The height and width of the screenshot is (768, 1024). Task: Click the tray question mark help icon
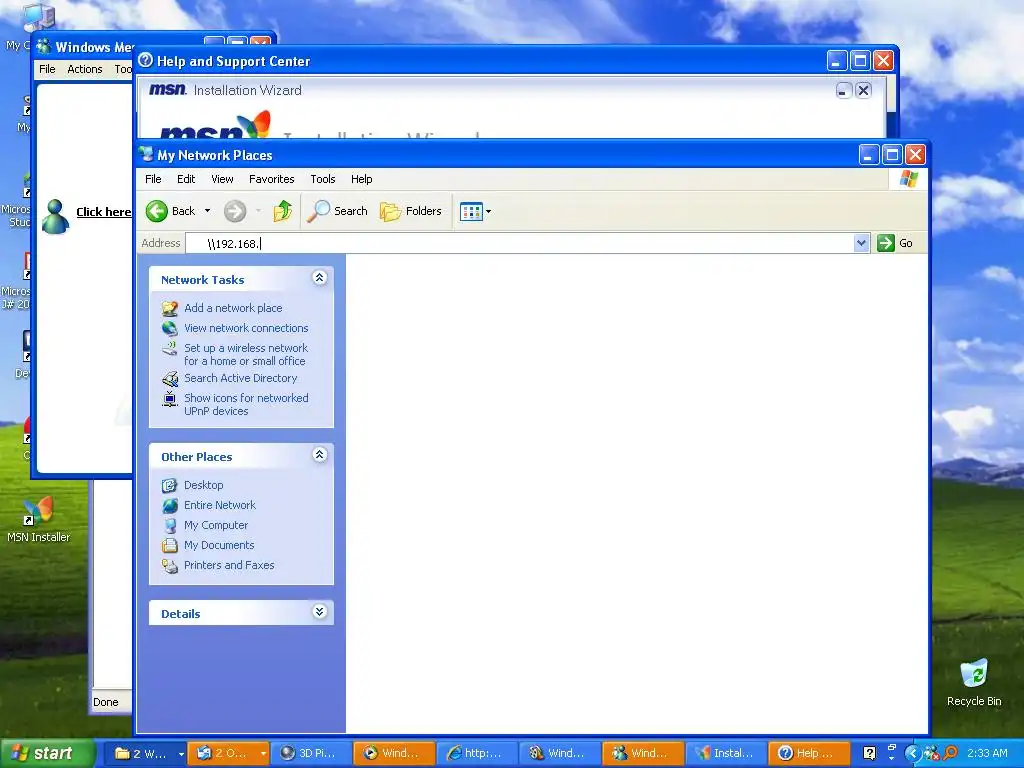coord(869,753)
